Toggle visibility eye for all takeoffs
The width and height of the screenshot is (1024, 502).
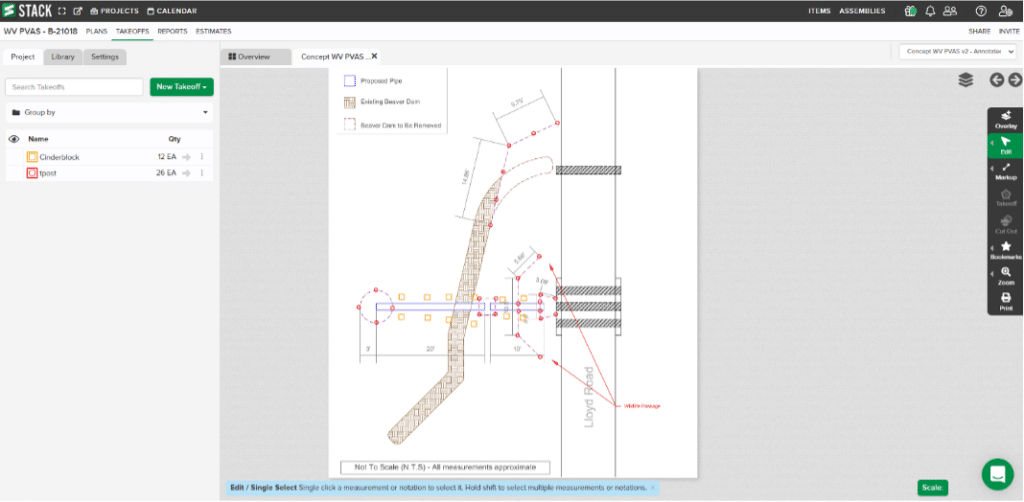point(14,139)
